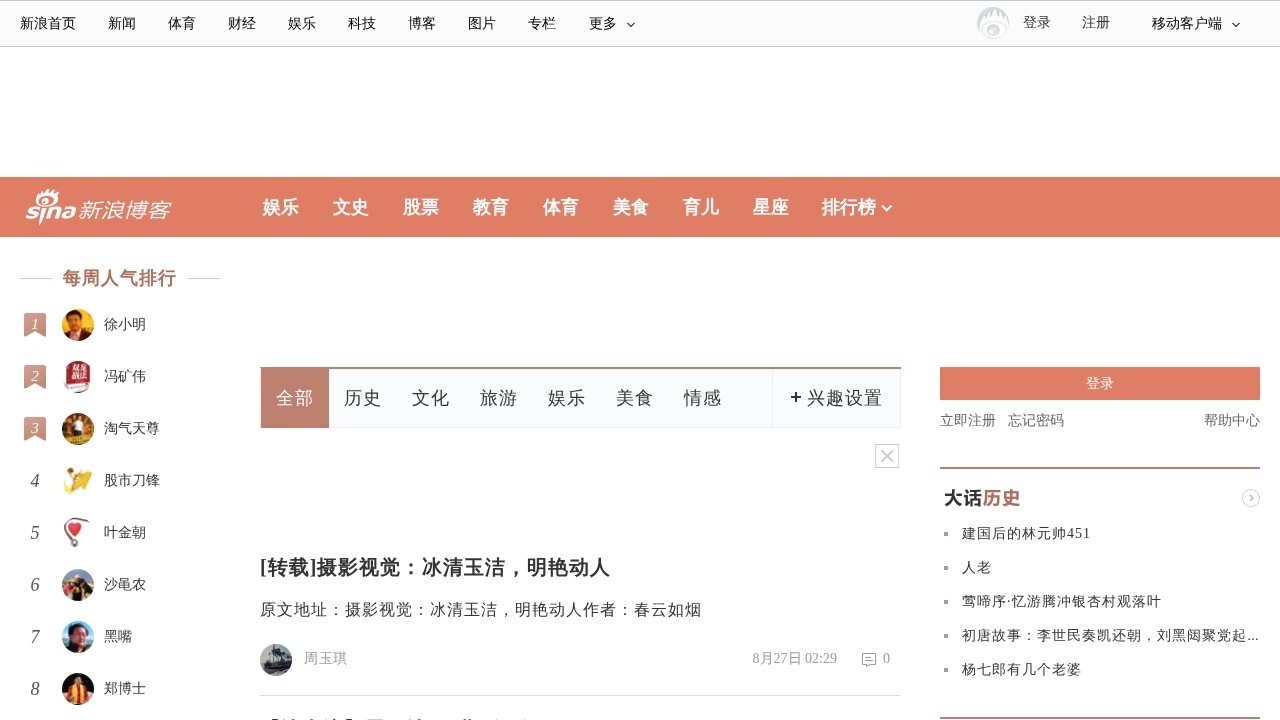Image resolution: width=1280 pixels, height=720 pixels.
Task: Open 美食 in the orange nav bar
Action: point(631,207)
